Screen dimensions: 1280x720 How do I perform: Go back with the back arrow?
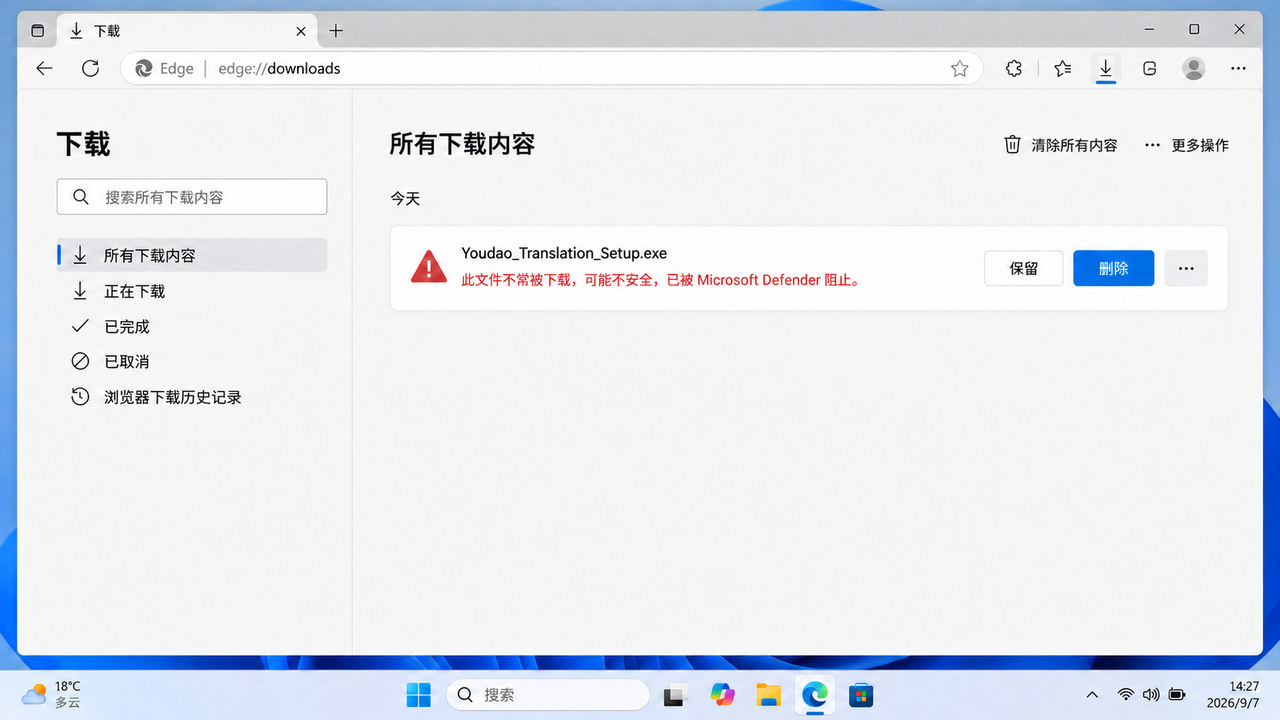(x=44, y=68)
